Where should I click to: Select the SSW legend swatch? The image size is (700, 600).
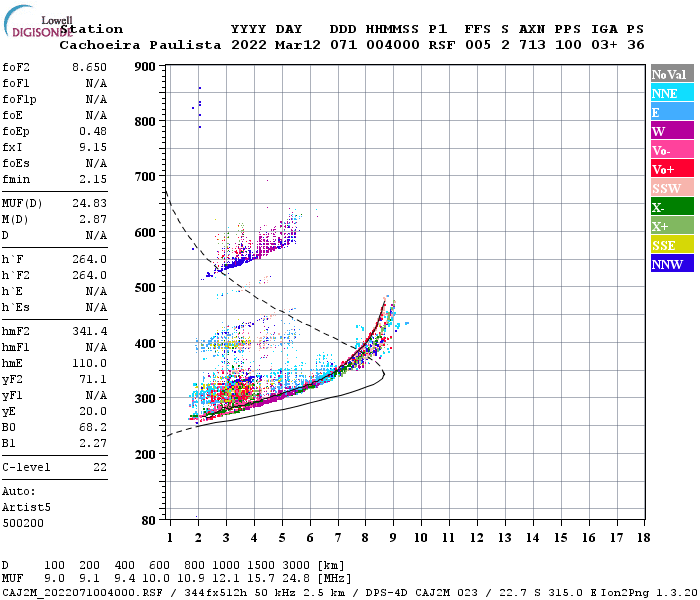[x=672, y=188]
